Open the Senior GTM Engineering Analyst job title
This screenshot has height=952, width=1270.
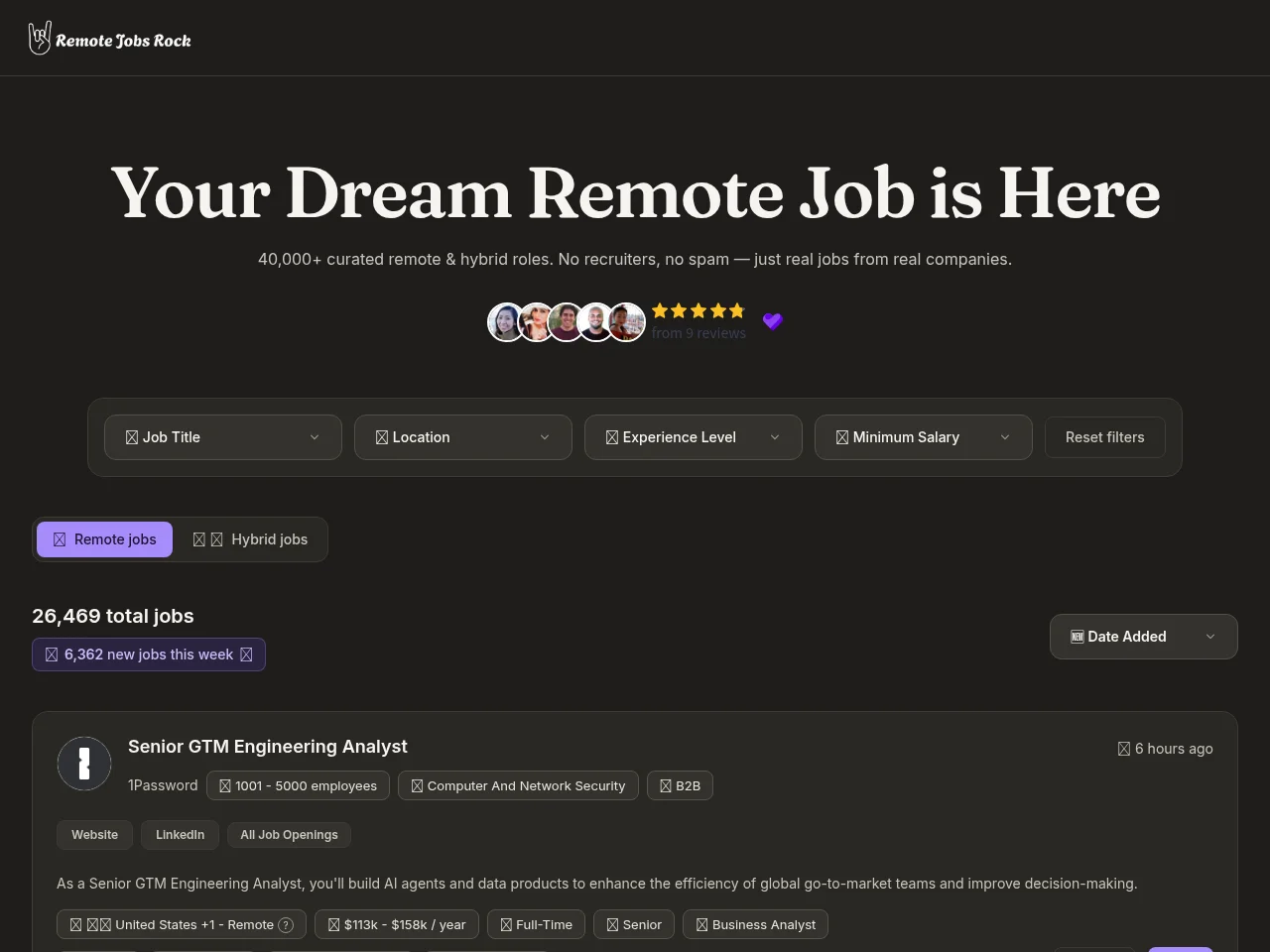coord(268,747)
